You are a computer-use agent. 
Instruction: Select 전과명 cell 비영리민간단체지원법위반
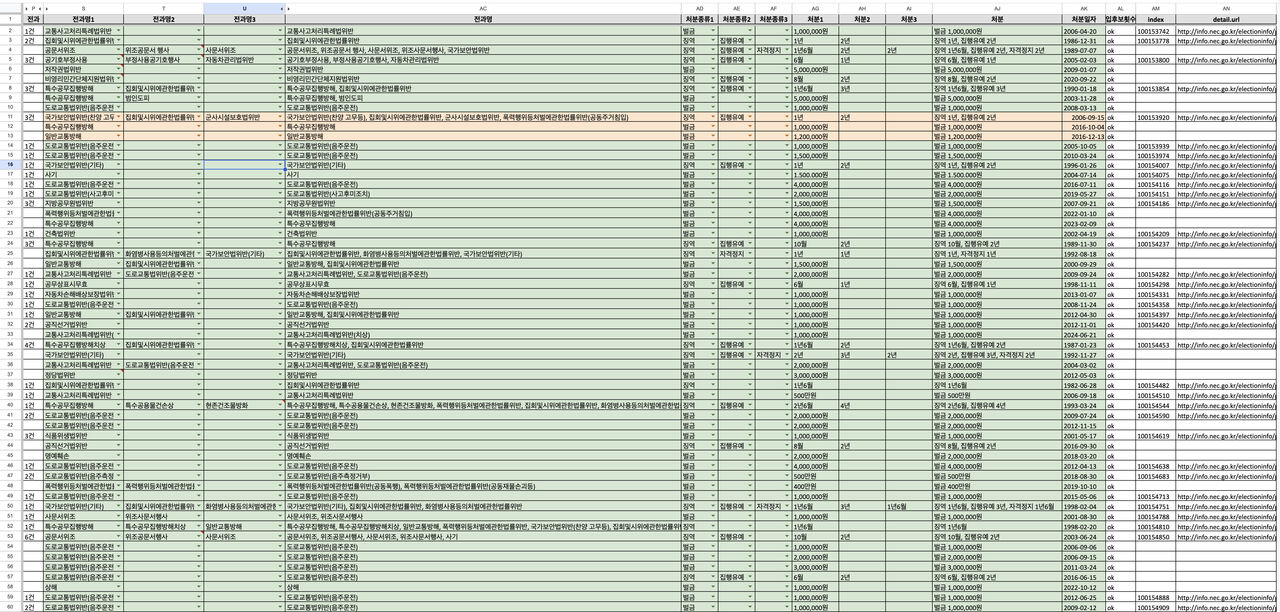point(482,79)
